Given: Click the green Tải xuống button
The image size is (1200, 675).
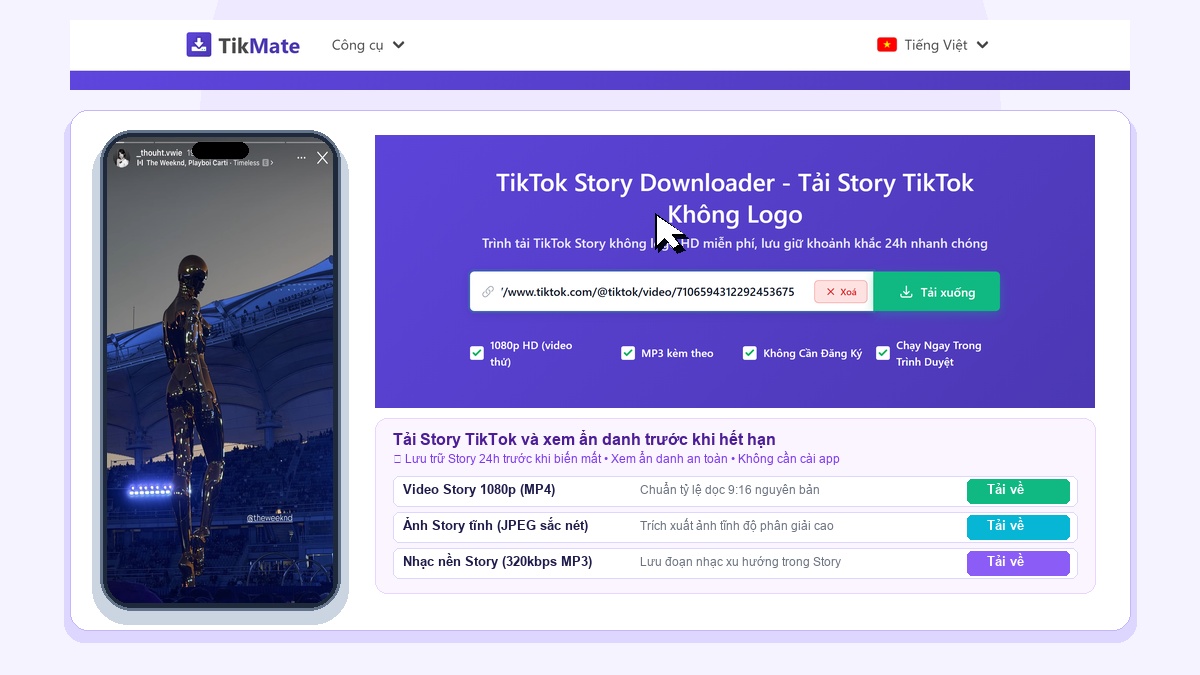Looking at the screenshot, I should click(936, 292).
